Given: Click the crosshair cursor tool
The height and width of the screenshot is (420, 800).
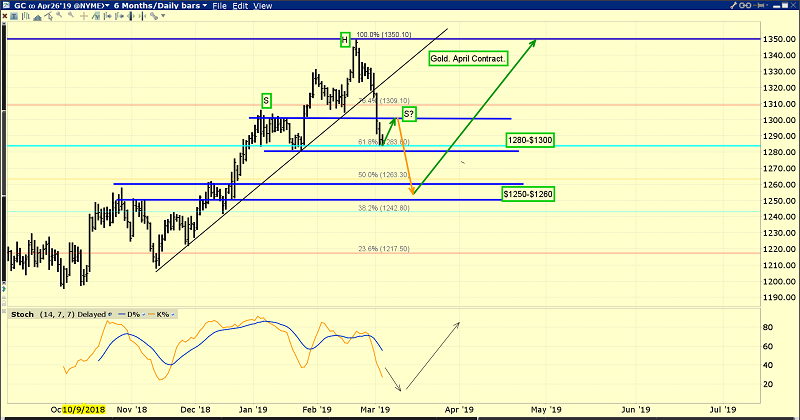Looking at the screenshot, I should coord(84,16).
